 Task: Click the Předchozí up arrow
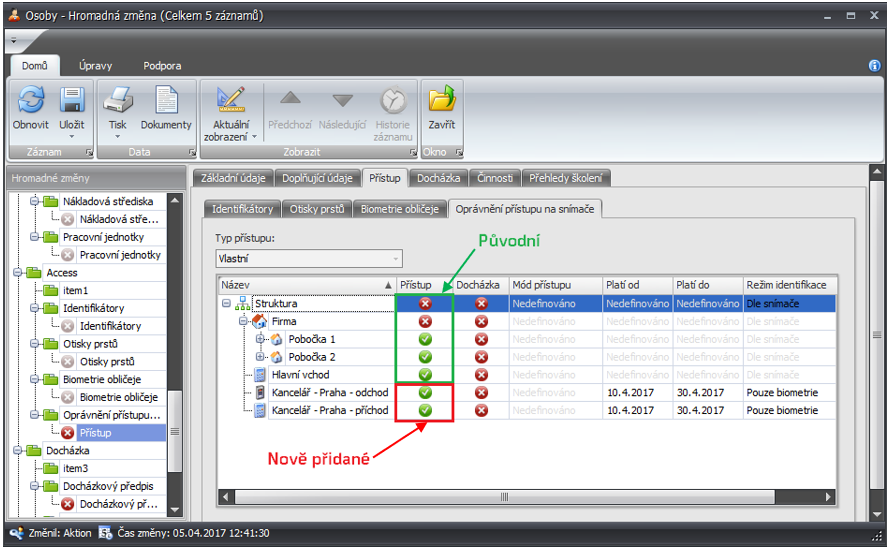[290, 98]
